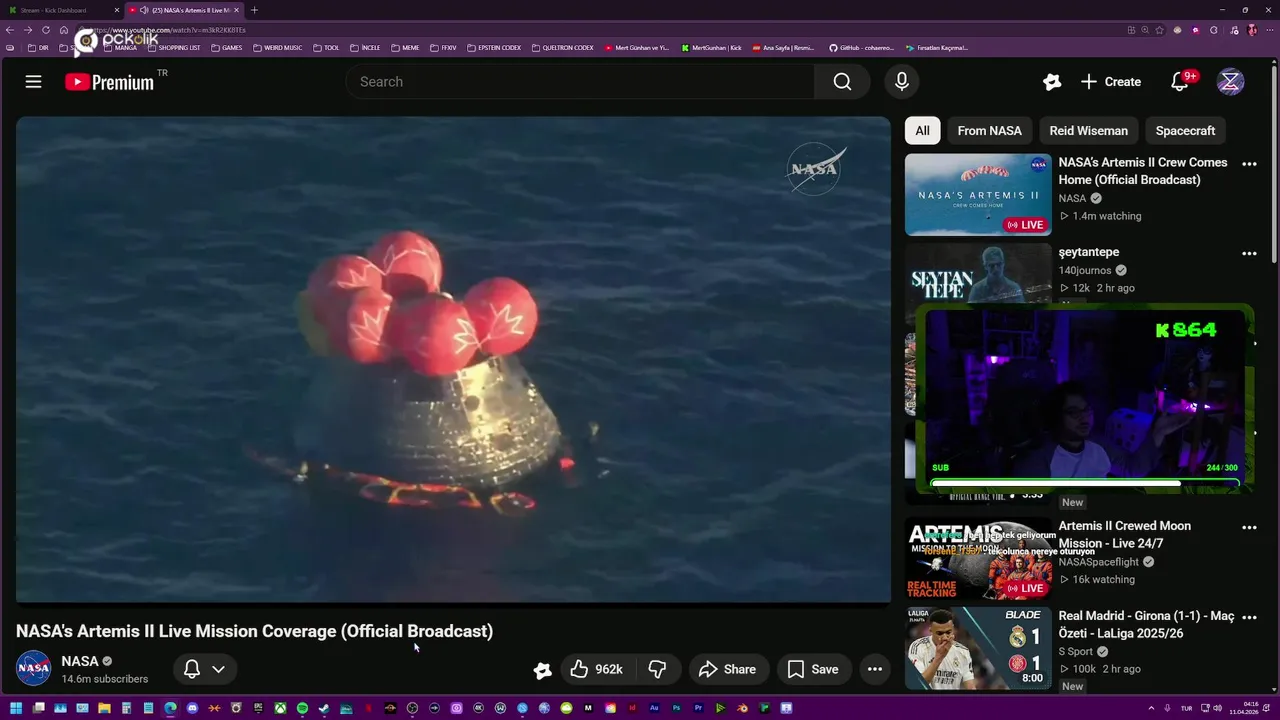Open the Create dropdown button
This screenshot has width=1280, height=720.
(x=1110, y=82)
